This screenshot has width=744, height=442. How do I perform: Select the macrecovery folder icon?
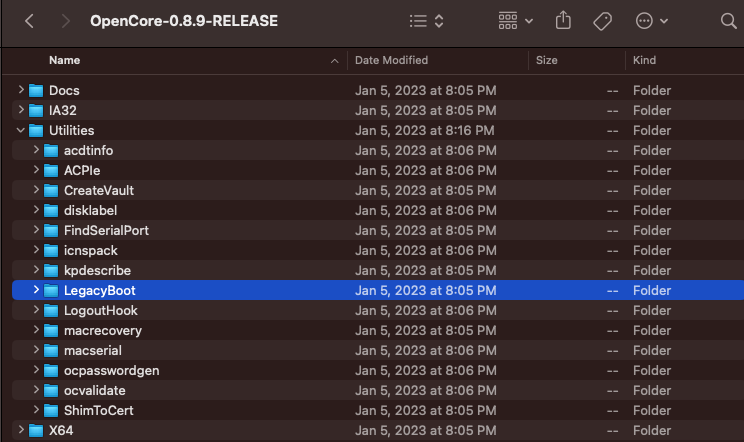pyautogui.click(x=51, y=331)
